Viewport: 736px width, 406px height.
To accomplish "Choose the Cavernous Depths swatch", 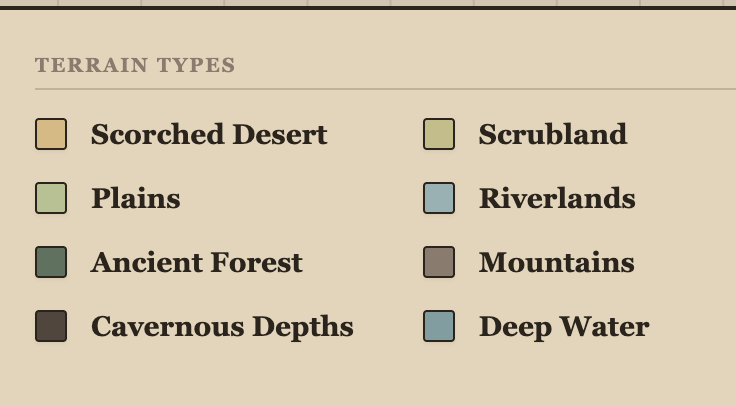I will pyautogui.click(x=51, y=326).
